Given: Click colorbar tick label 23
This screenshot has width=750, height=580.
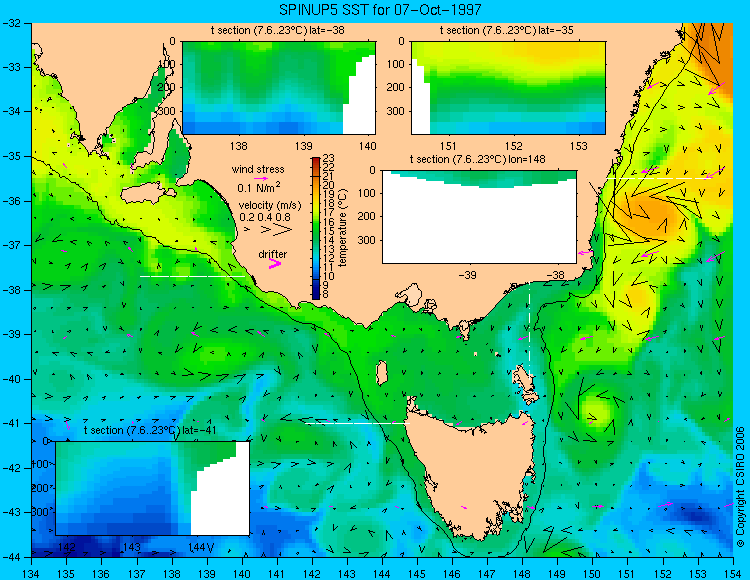Looking at the screenshot, I should (x=329, y=158).
